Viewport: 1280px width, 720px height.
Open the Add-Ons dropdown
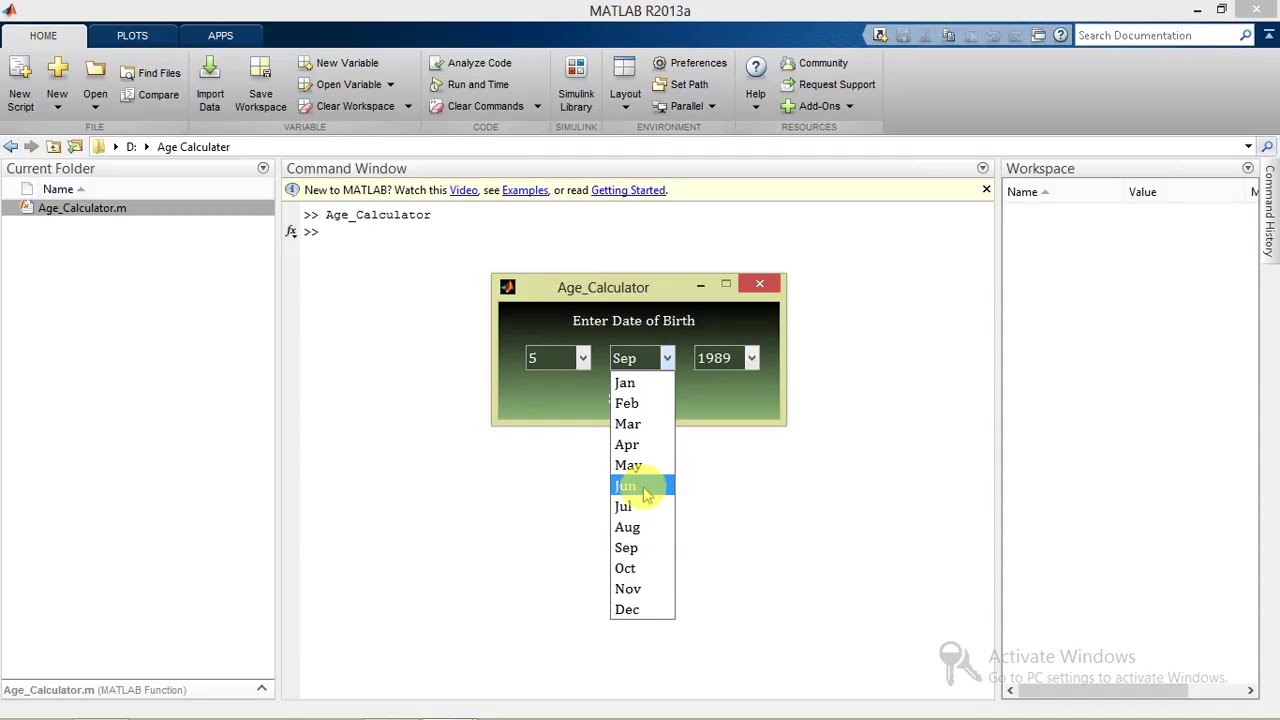click(x=817, y=107)
